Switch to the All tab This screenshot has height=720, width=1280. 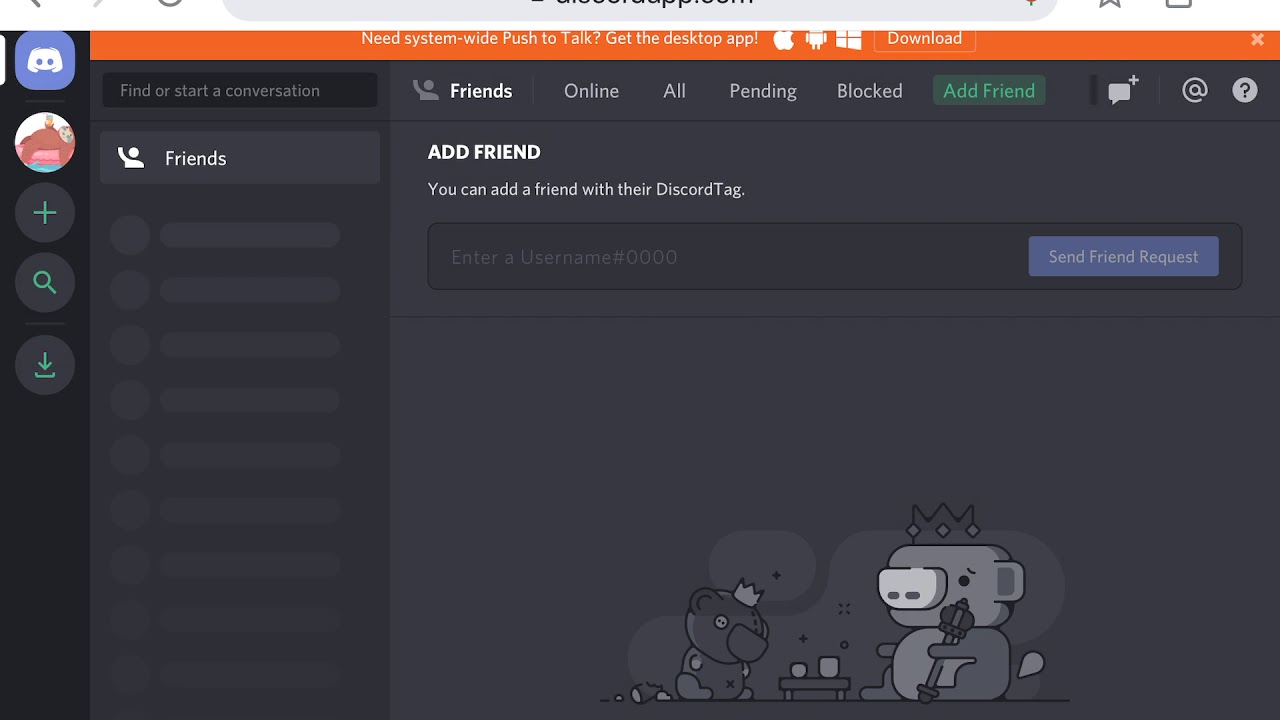coord(674,91)
